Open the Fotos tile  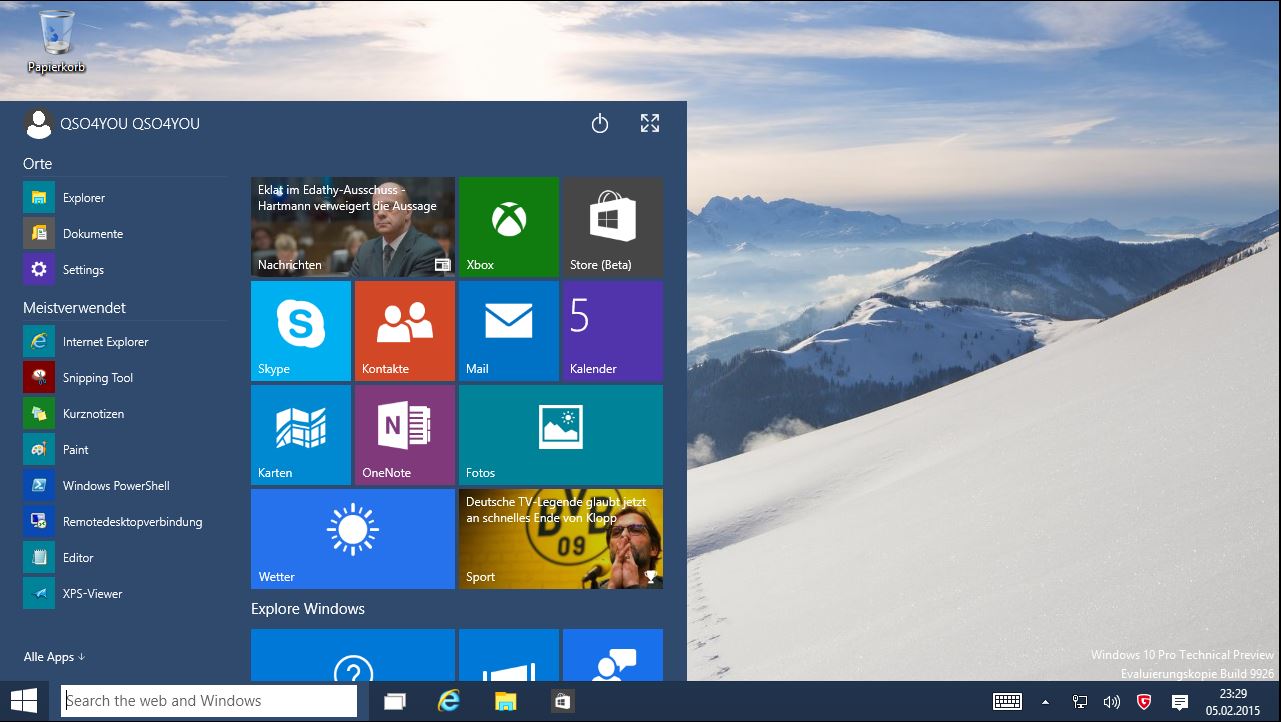[561, 435]
